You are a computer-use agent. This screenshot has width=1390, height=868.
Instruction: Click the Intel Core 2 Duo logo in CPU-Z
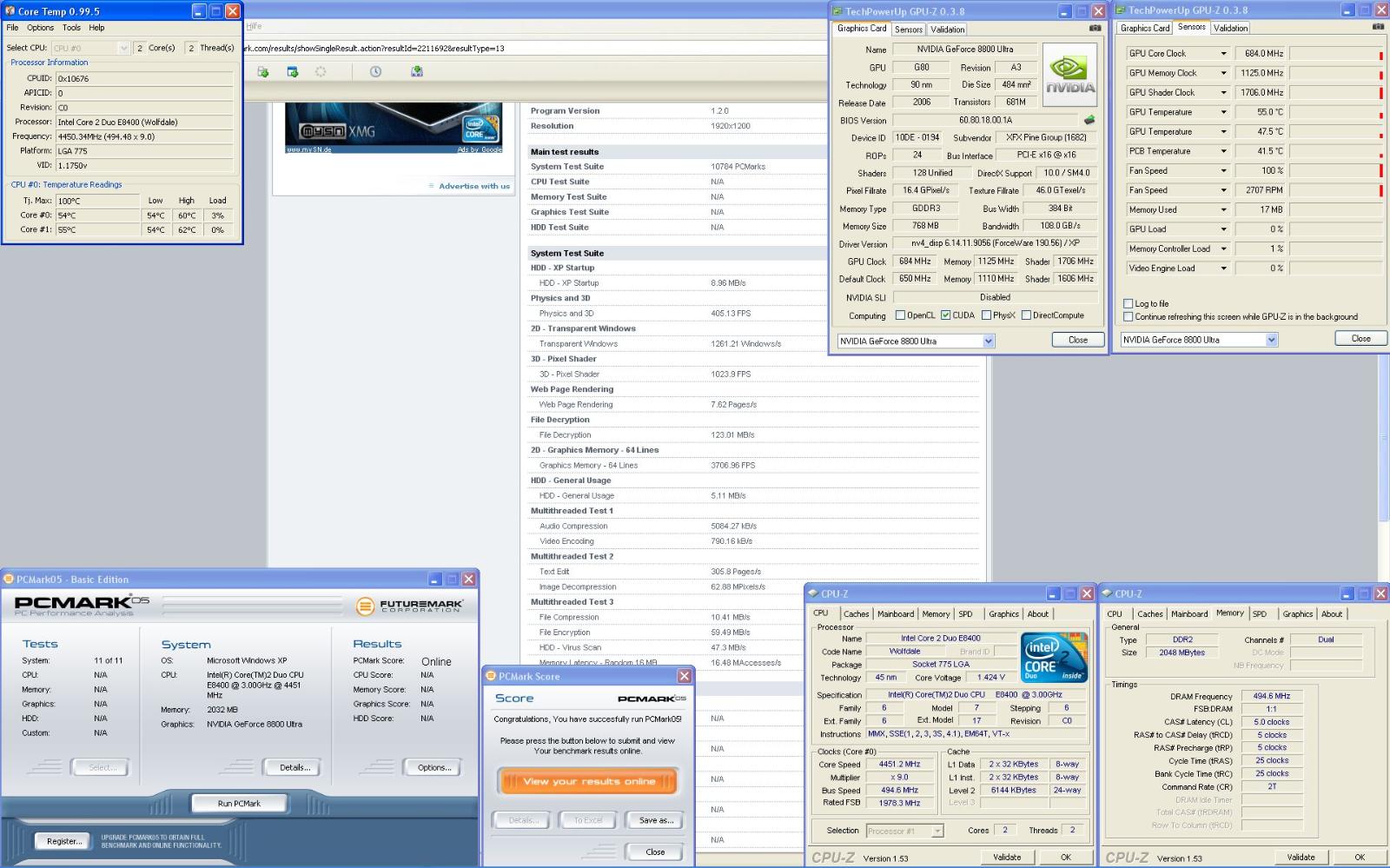pos(1054,657)
